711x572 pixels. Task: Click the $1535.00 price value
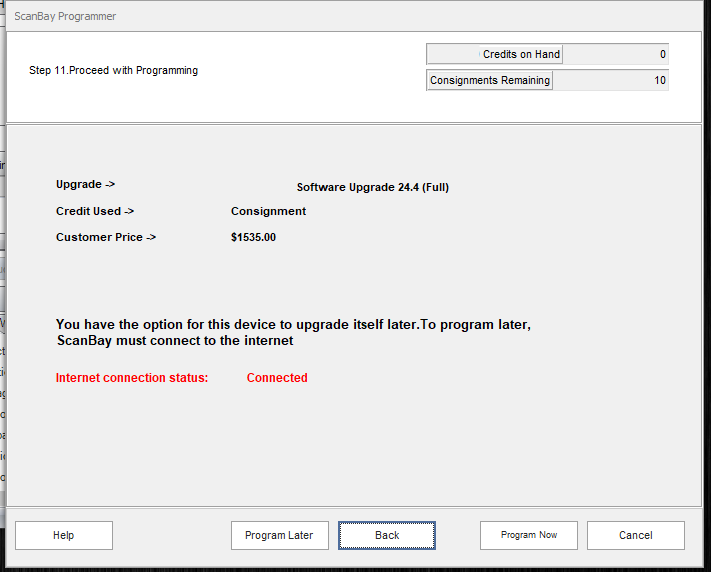point(253,237)
